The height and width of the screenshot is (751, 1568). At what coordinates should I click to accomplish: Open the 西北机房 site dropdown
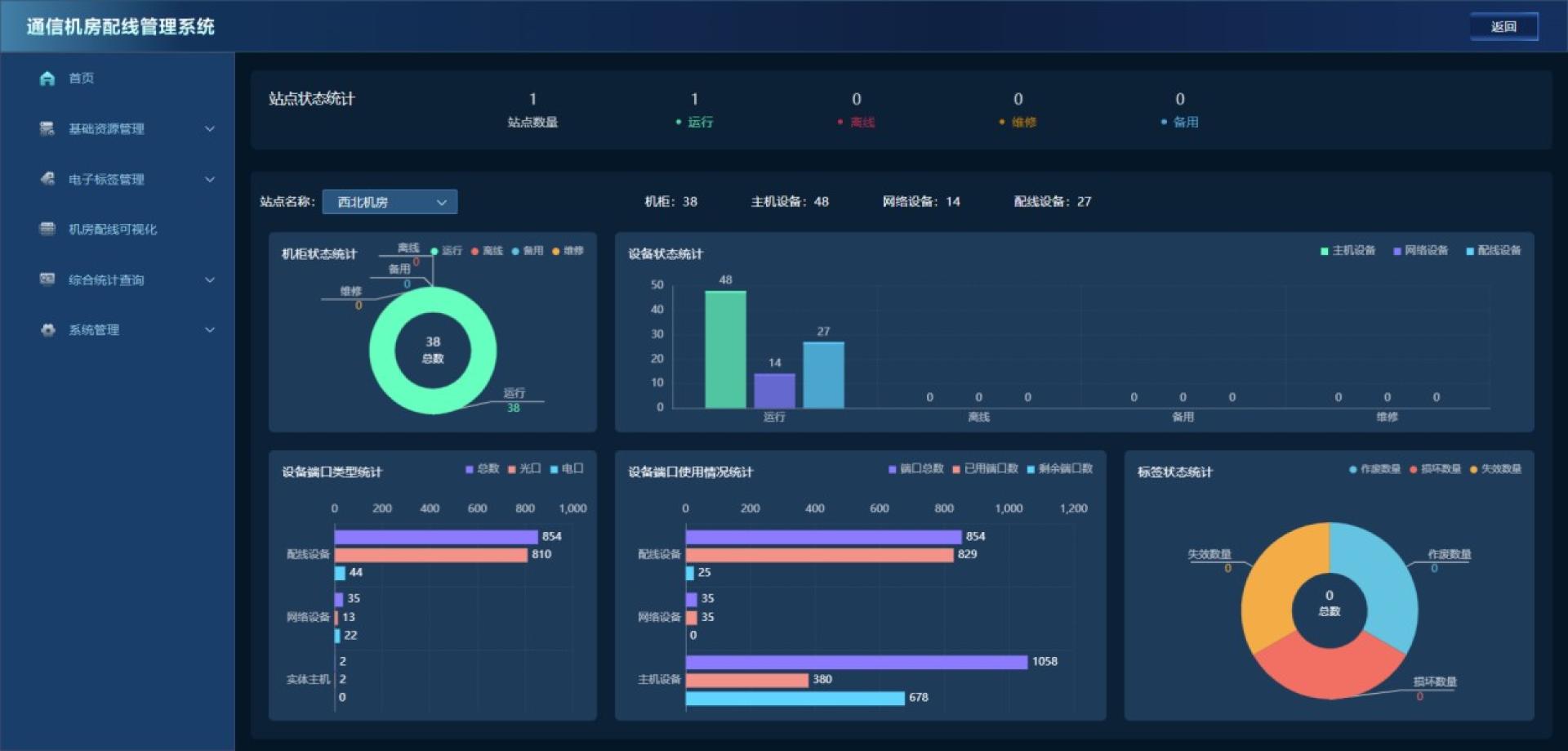(390, 202)
